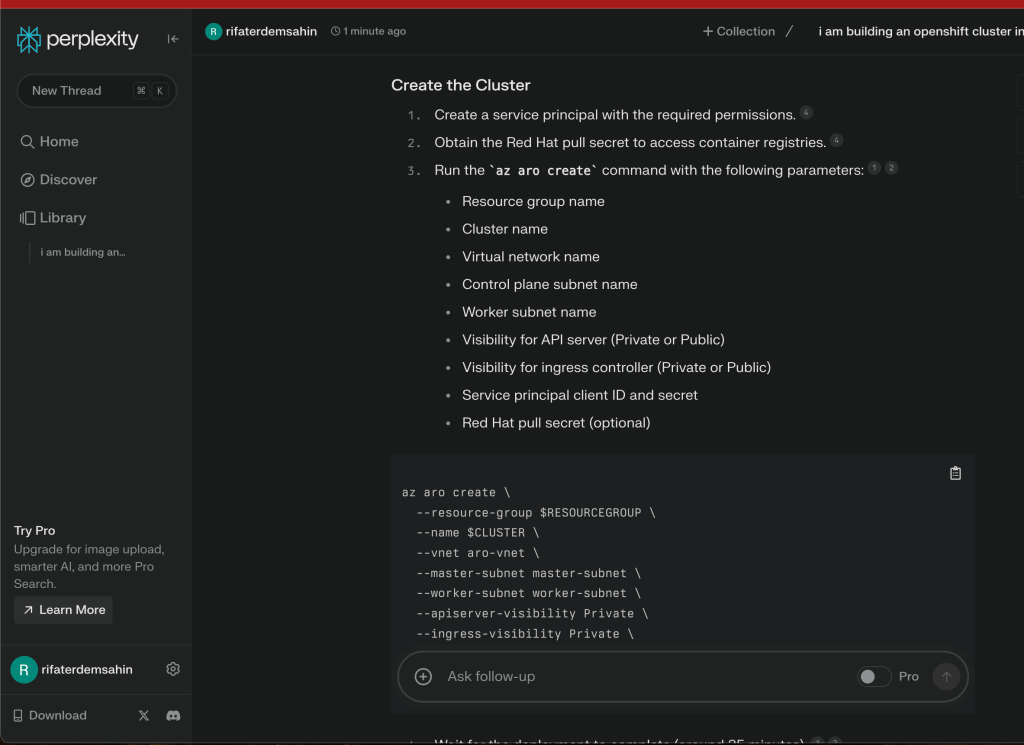Click the 'Try Pro' heading
This screenshot has height=745, width=1024.
click(35, 531)
